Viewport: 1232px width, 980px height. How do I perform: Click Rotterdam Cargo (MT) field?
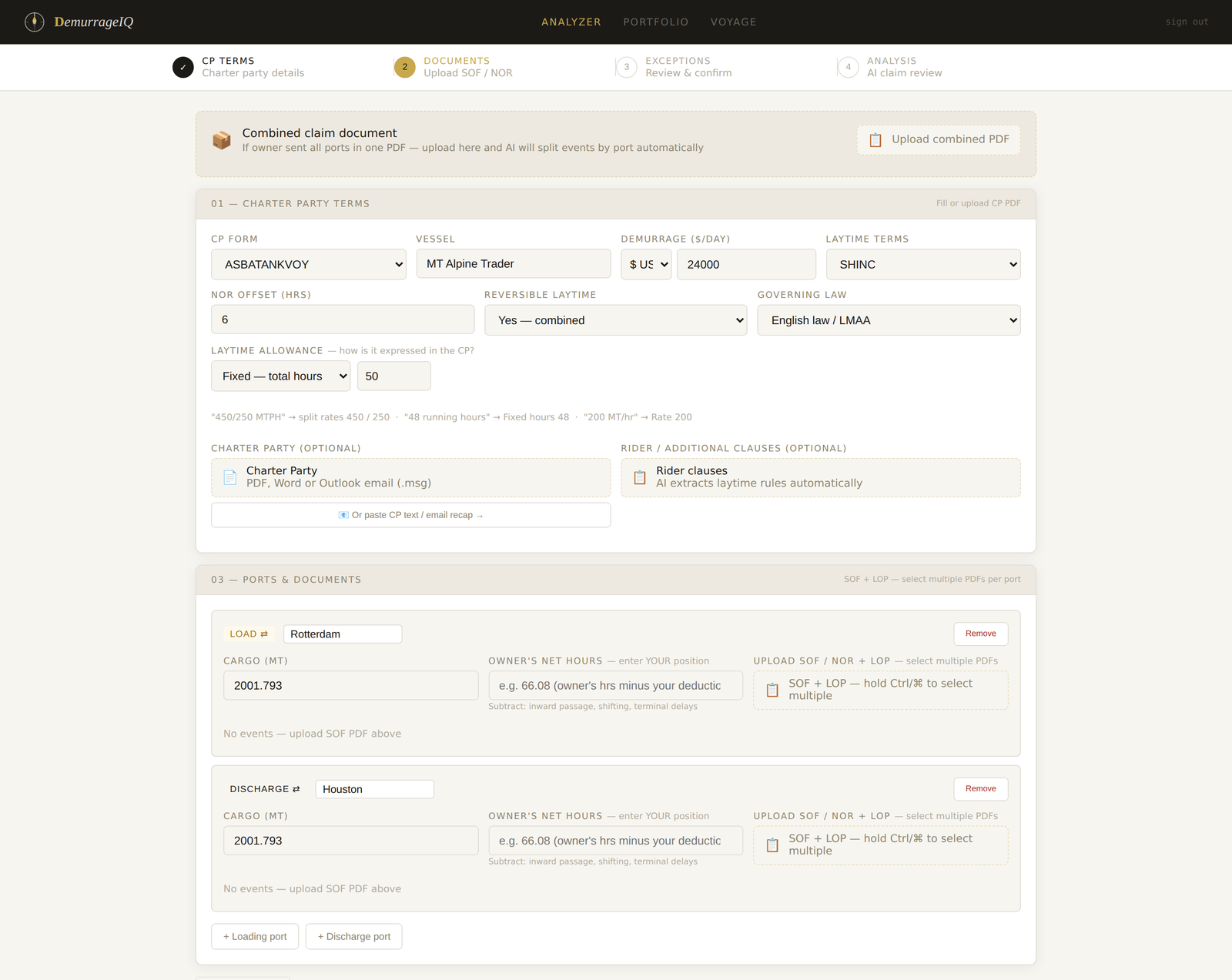click(x=351, y=685)
